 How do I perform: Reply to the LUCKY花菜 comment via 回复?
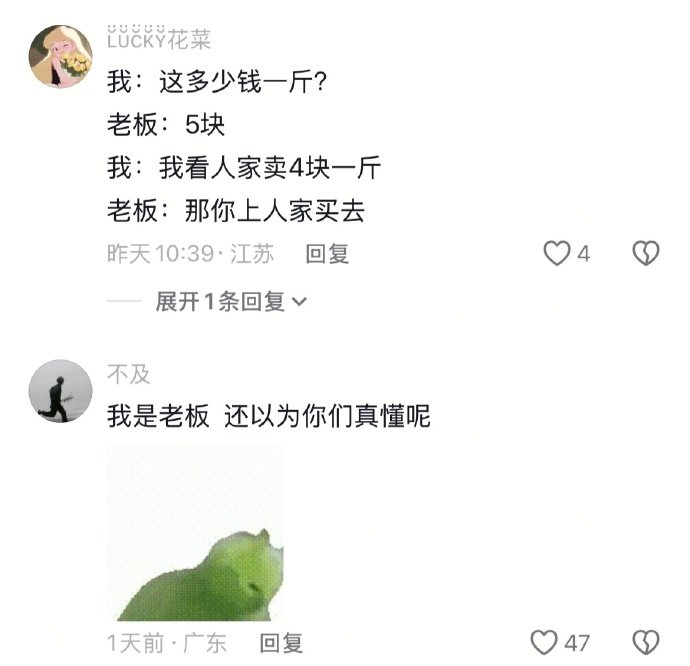[x=327, y=254]
